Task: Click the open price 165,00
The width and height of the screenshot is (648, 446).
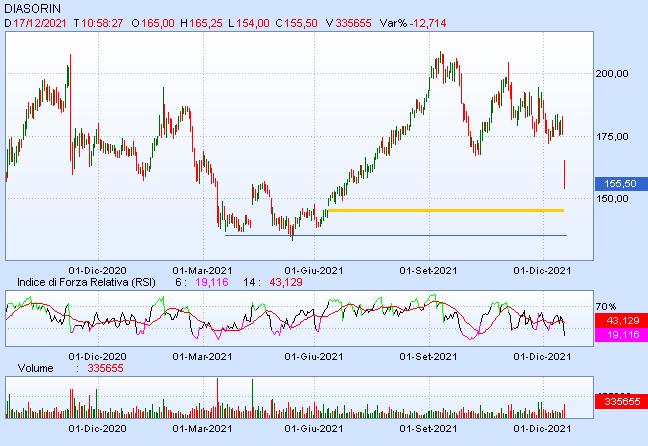Action: 158,23
